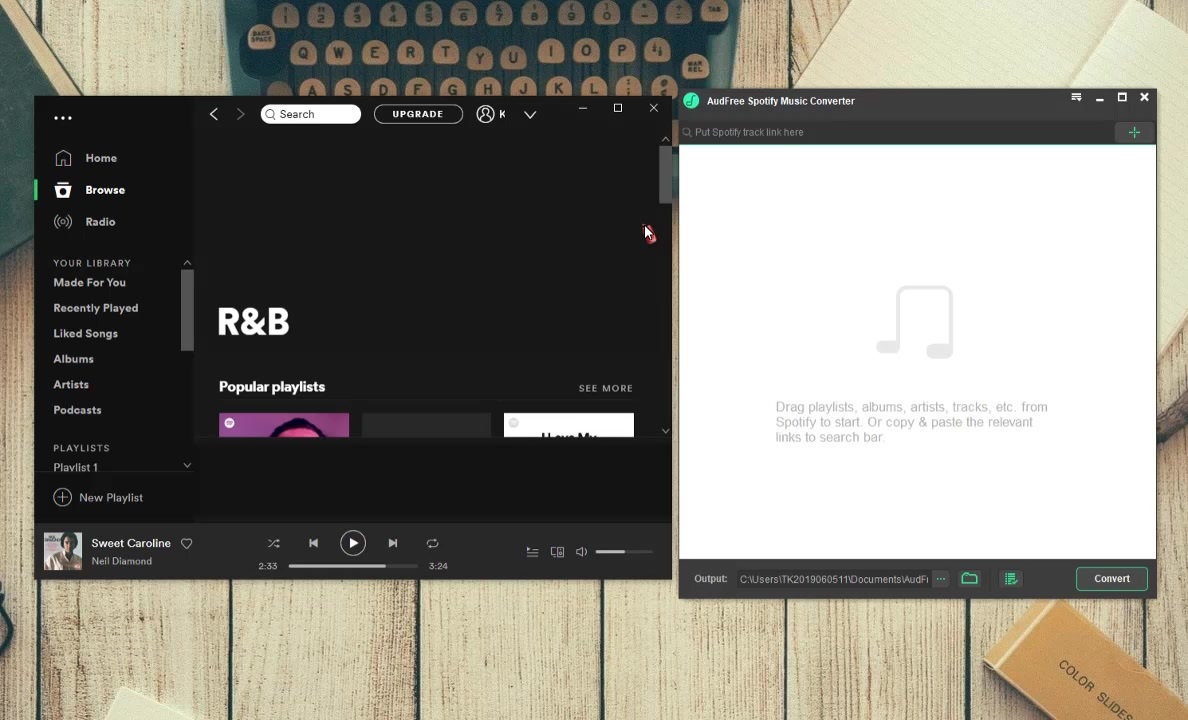Collapse the YOUR LIBRARY section
Image resolution: width=1188 pixels, height=720 pixels.
point(187,262)
